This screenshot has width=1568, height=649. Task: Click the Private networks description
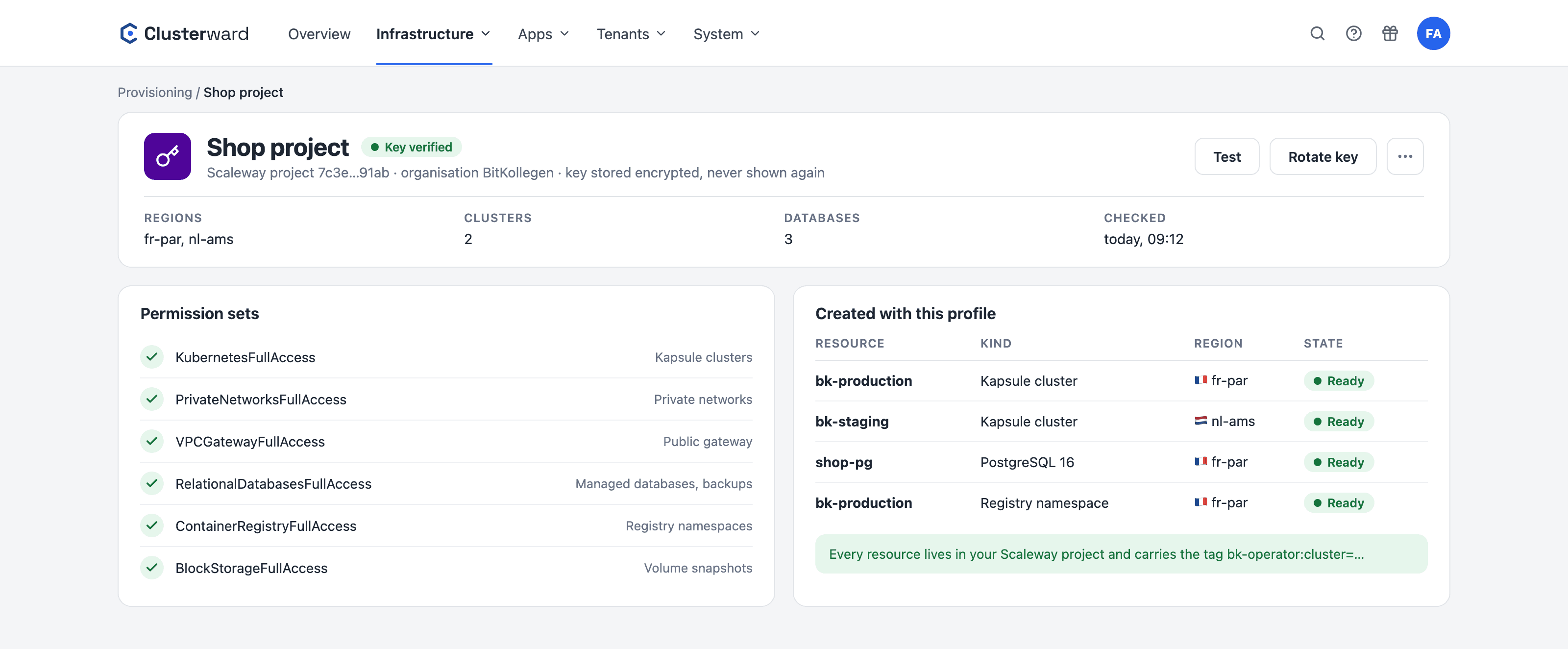[x=703, y=399]
